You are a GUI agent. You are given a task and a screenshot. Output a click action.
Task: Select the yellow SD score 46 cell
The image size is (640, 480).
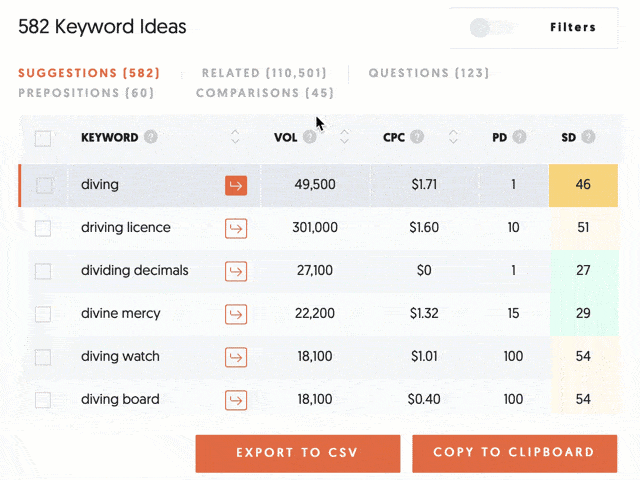click(583, 185)
